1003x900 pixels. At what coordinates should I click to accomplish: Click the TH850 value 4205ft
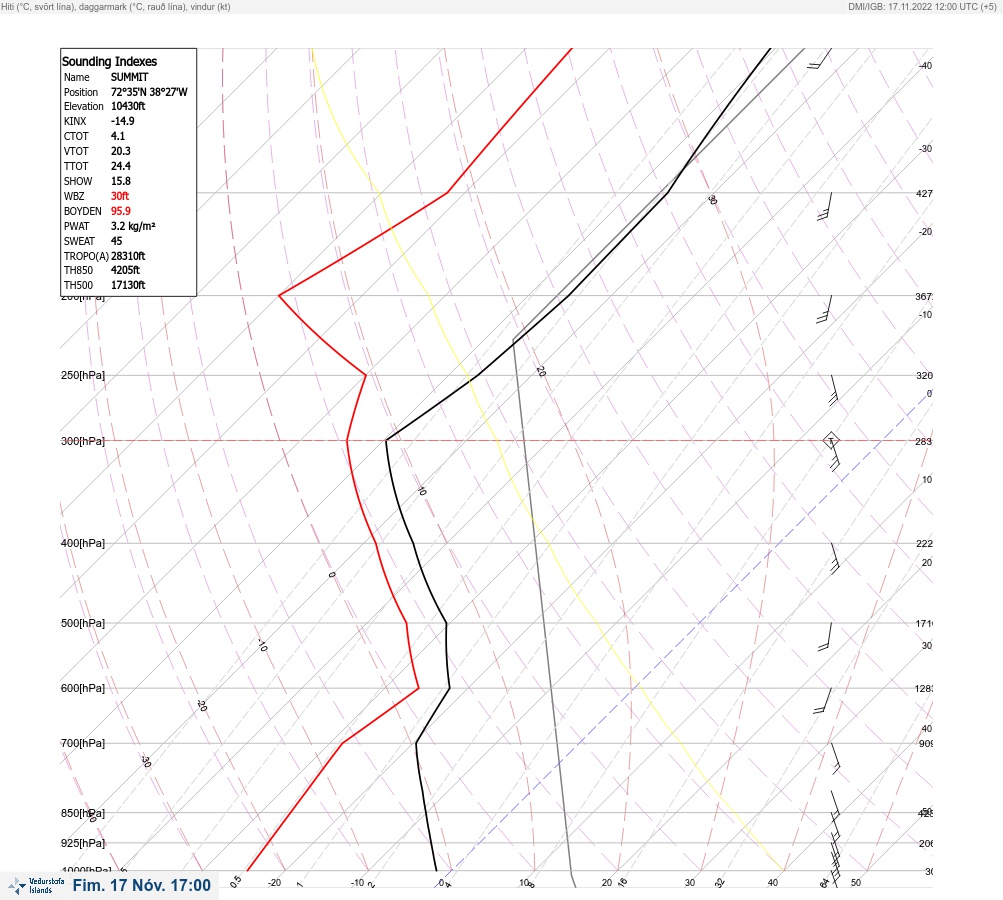click(125, 270)
